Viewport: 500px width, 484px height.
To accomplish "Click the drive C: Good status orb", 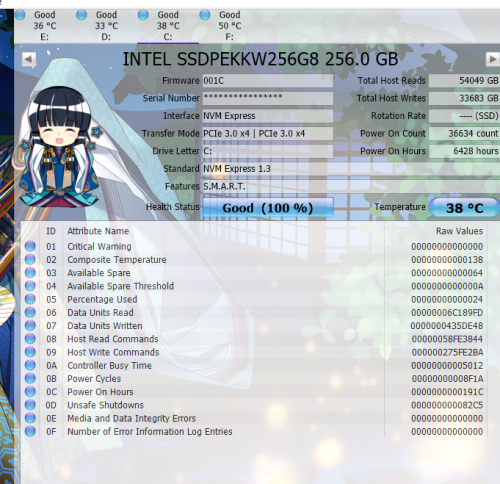I will (143, 15).
